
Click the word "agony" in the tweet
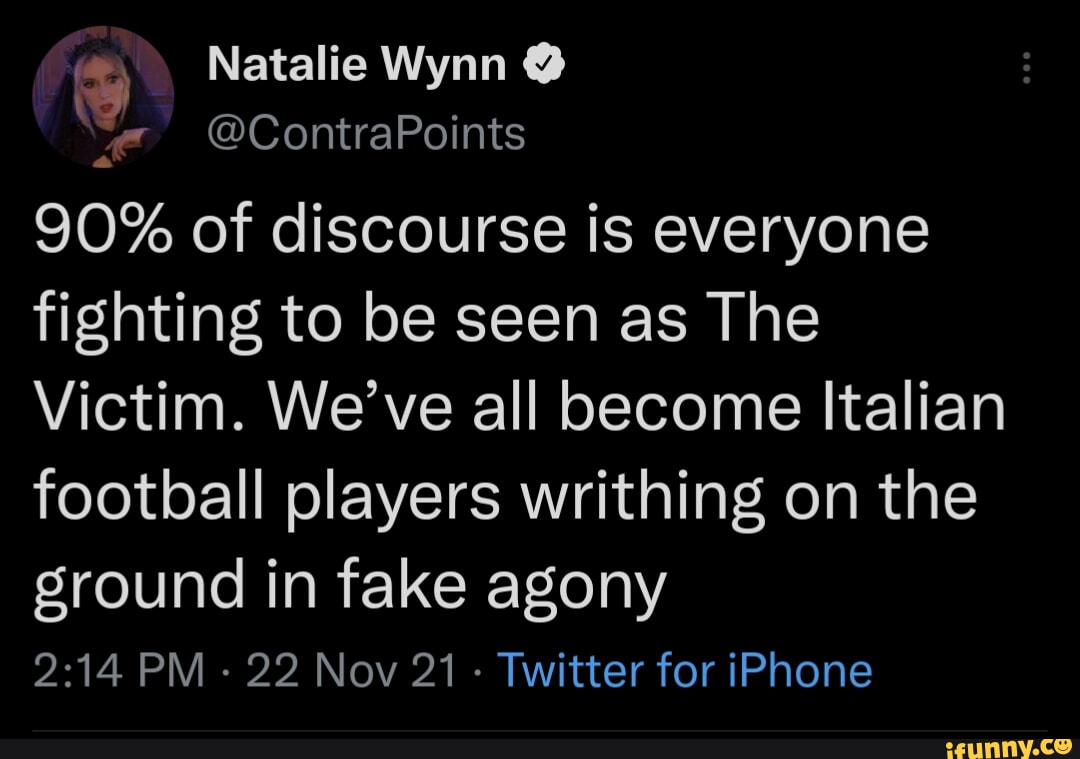[575, 586]
